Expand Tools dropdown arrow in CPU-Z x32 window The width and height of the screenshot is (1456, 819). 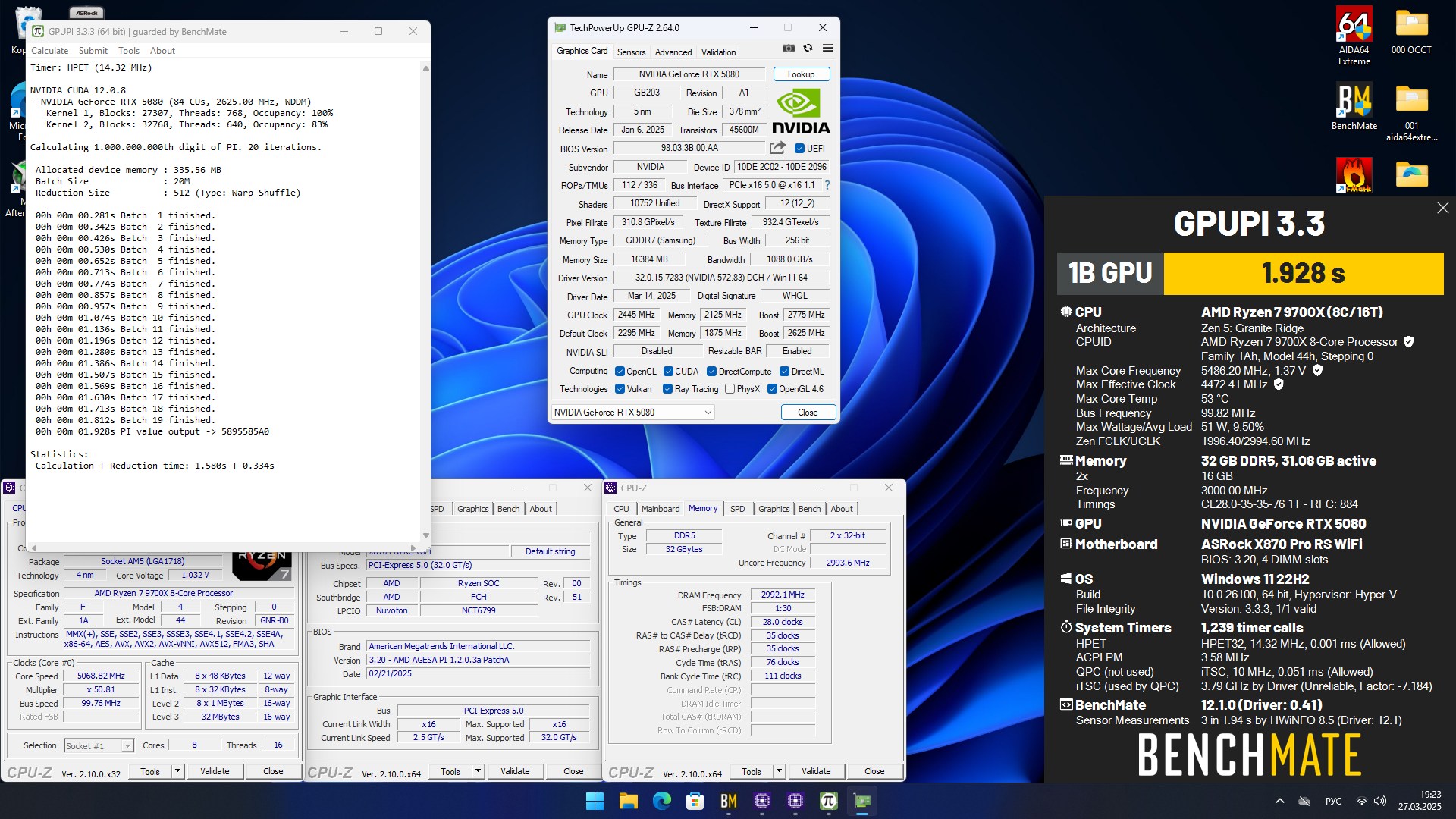pos(177,771)
